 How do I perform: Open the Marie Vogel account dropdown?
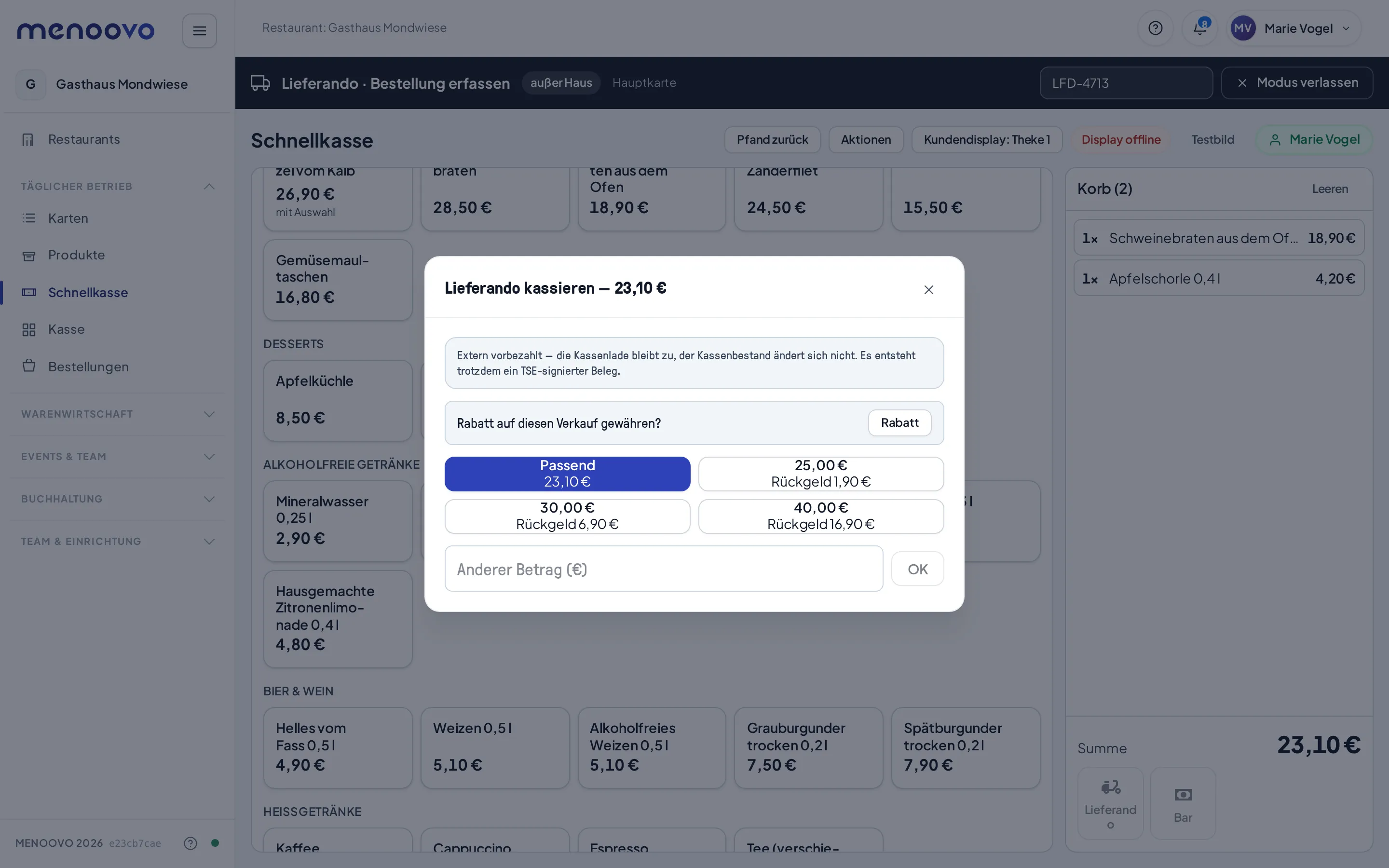tap(1294, 28)
